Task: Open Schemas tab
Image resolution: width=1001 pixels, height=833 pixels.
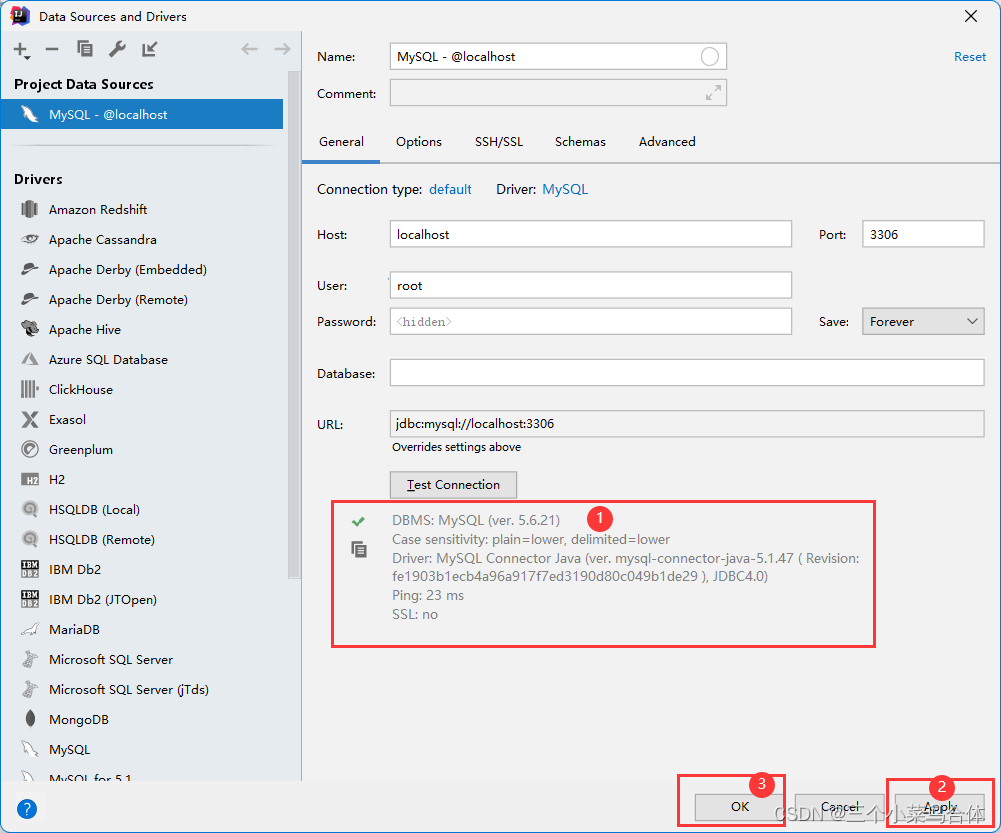Action: point(580,142)
